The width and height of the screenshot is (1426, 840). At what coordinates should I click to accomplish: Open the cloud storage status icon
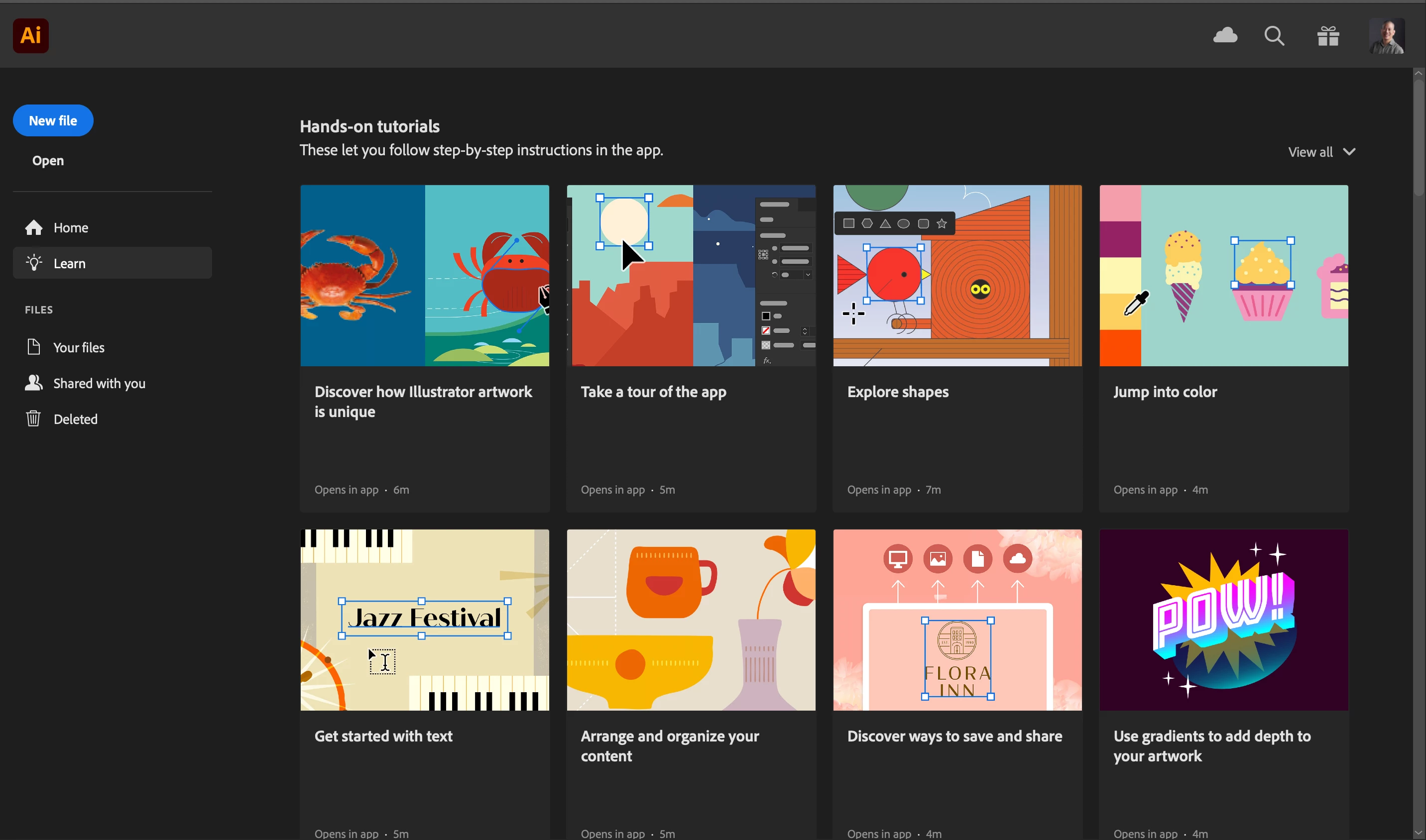coord(1225,36)
